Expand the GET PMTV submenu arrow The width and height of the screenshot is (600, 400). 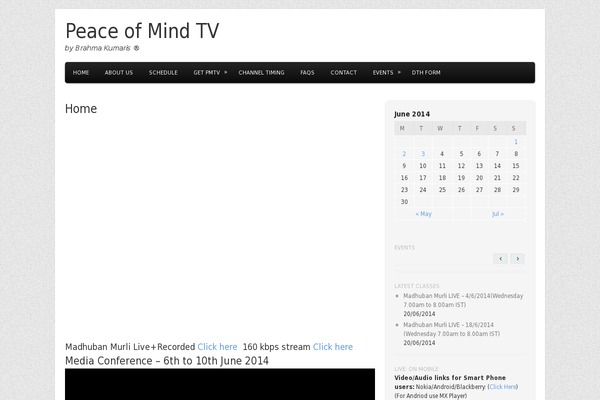225,72
